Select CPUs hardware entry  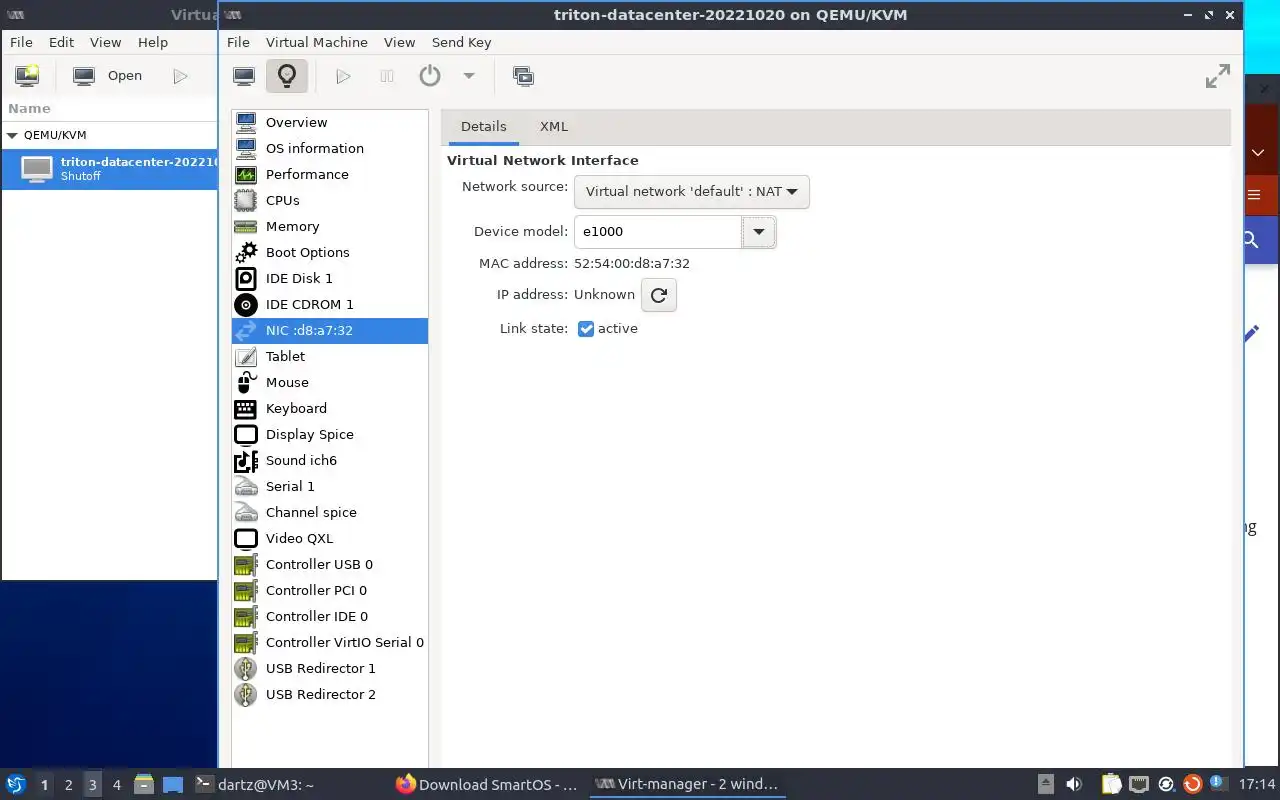(330, 200)
